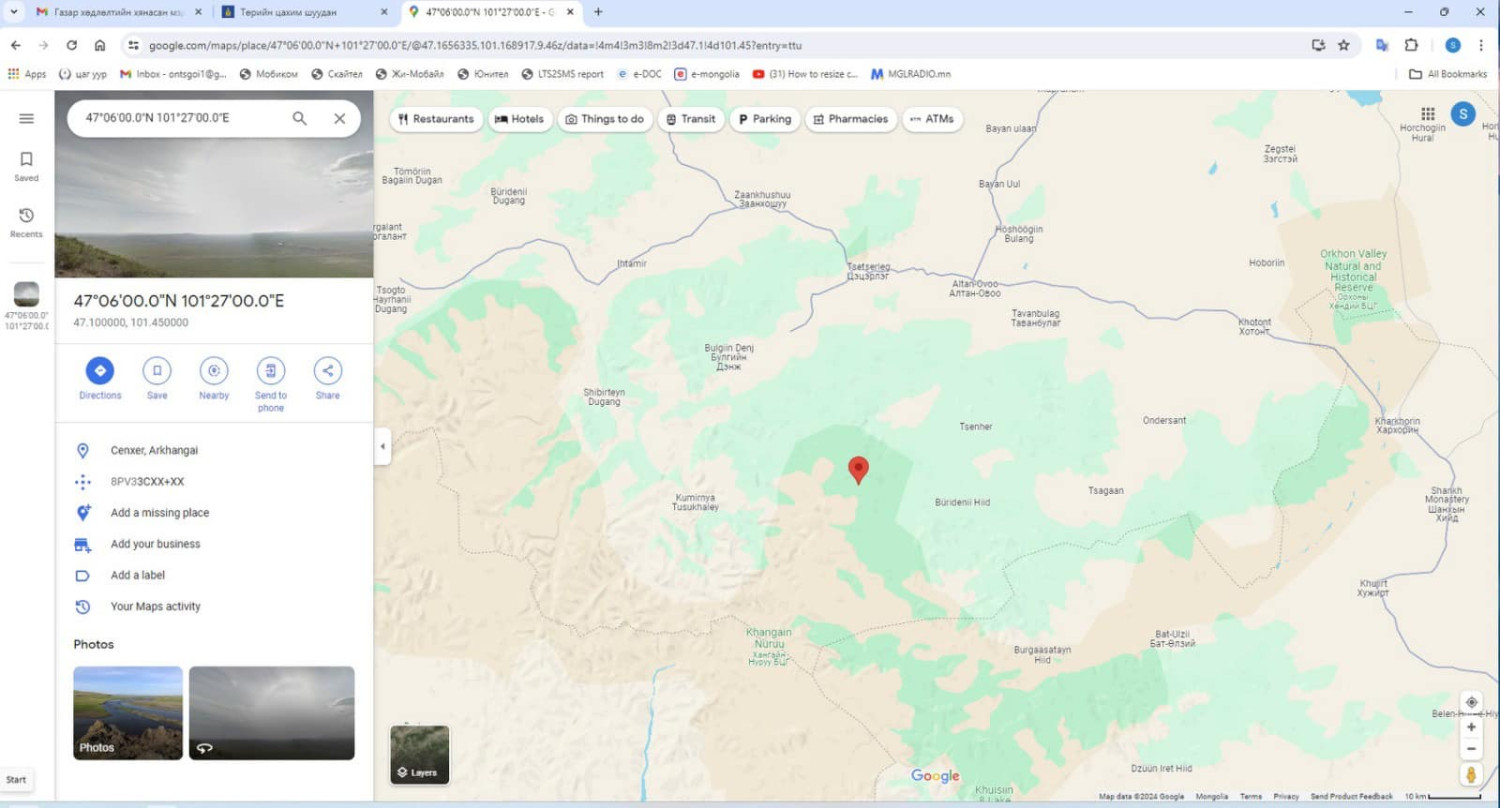1500x808 pixels.
Task: Switch map type via Layers thumbnail
Action: pos(420,755)
